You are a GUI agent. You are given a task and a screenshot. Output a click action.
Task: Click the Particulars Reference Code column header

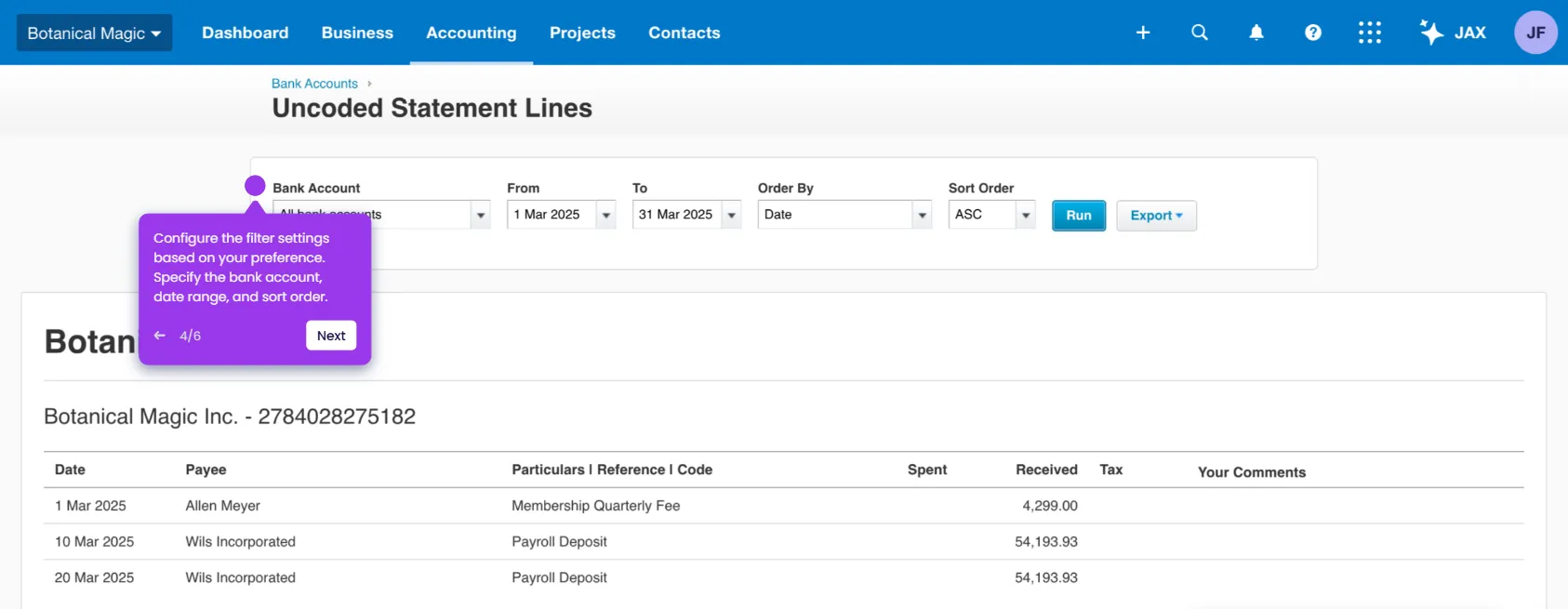click(612, 470)
